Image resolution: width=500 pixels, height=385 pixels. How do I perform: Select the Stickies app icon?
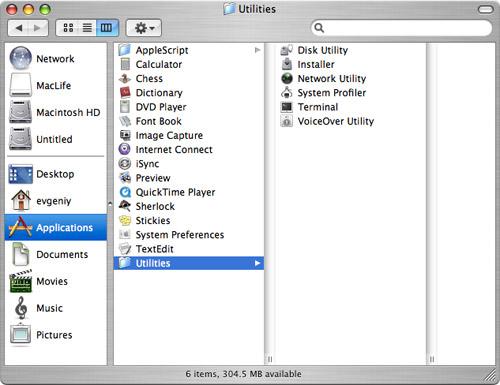[125, 220]
